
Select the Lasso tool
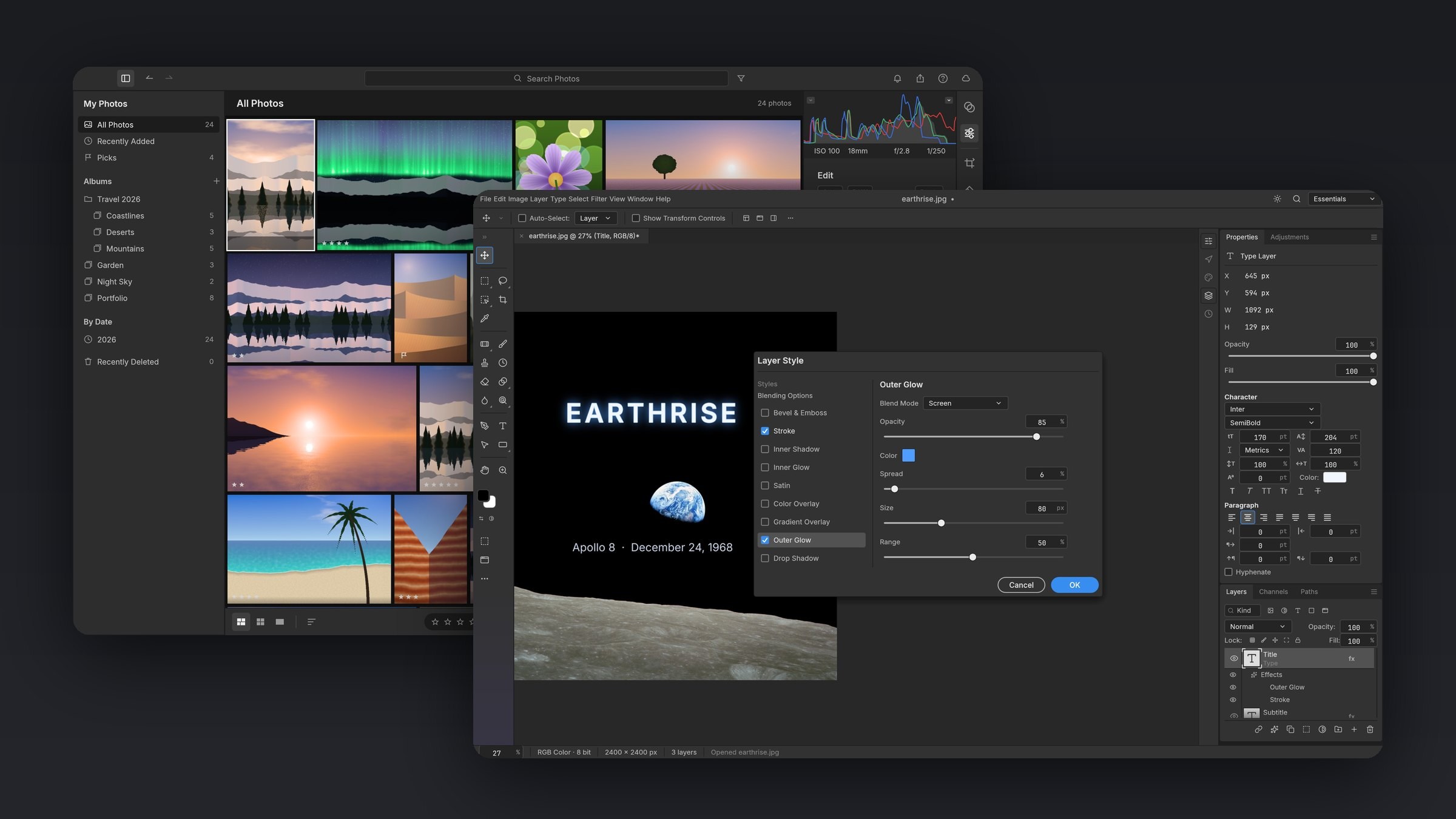pyautogui.click(x=503, y=281)
